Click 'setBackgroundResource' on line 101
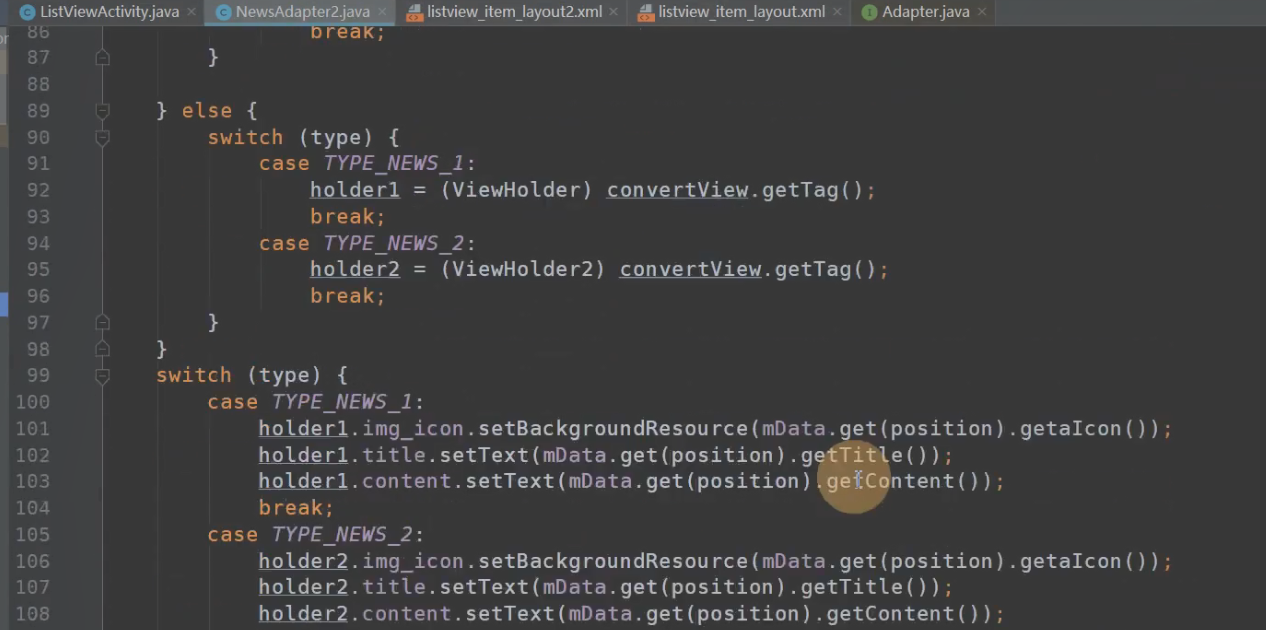This screenshot has width=1266, height=630. 613,429
